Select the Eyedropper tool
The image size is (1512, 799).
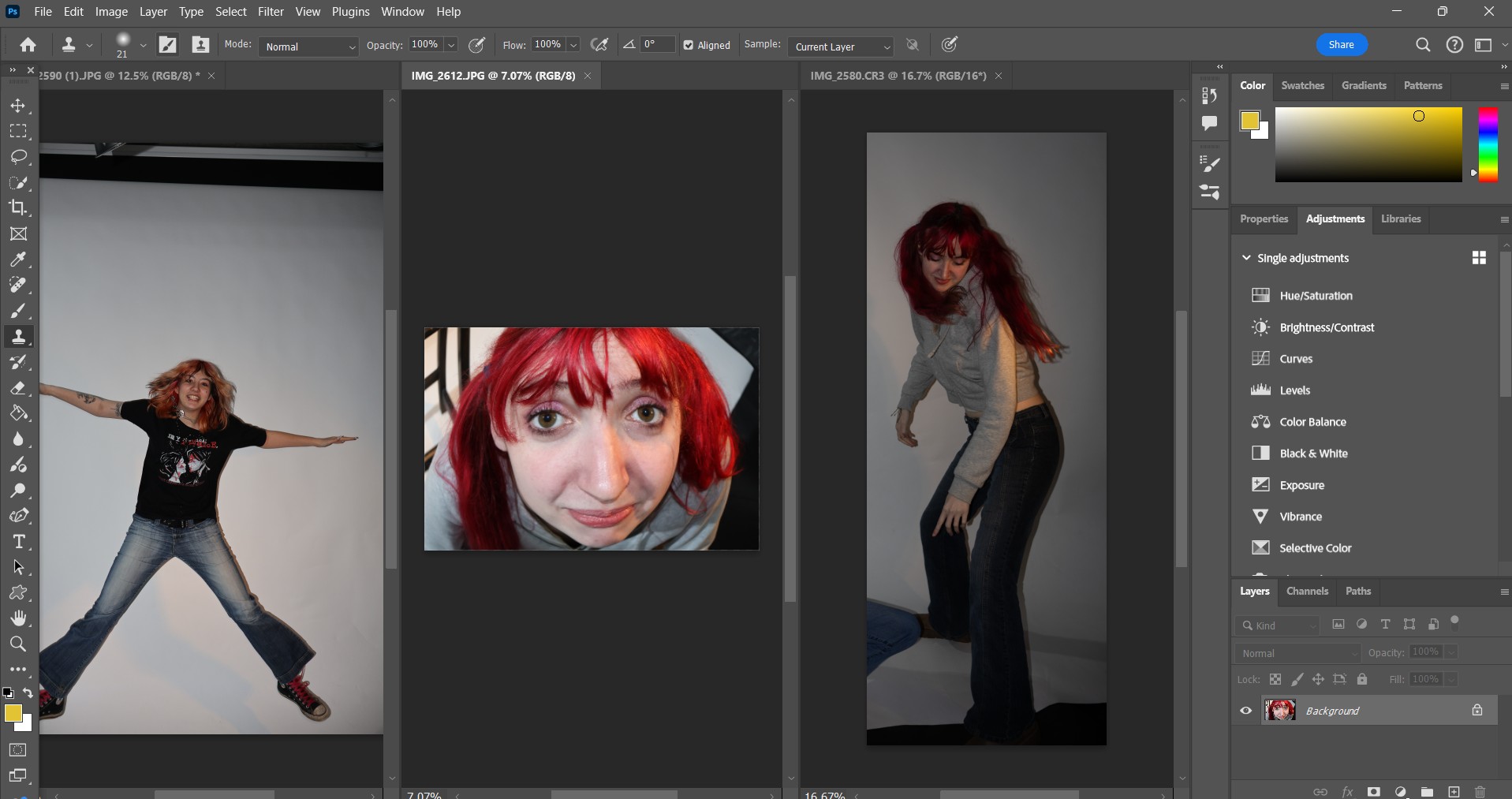point(18,259)
